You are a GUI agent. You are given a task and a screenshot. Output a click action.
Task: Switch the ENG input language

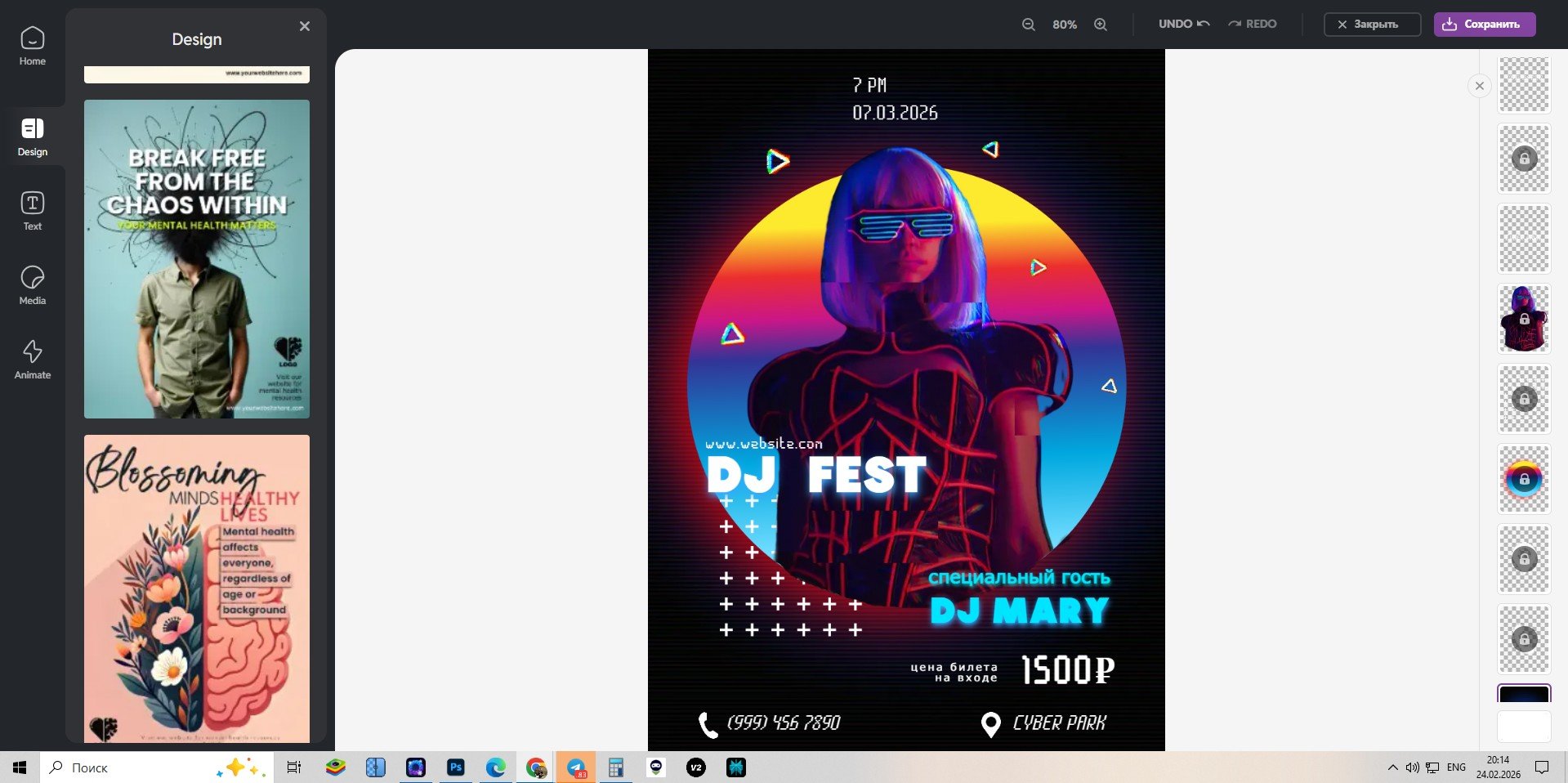[x=1456, y=767]
